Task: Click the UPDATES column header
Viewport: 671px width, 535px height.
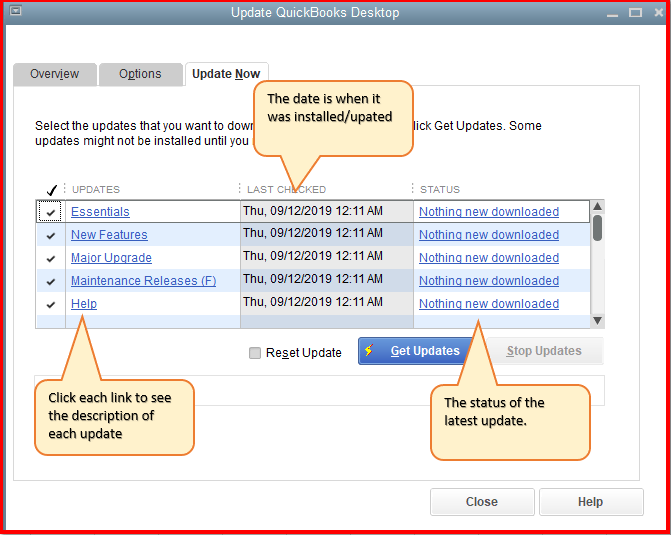Action: pyautogui.click(x=96, y=190)
